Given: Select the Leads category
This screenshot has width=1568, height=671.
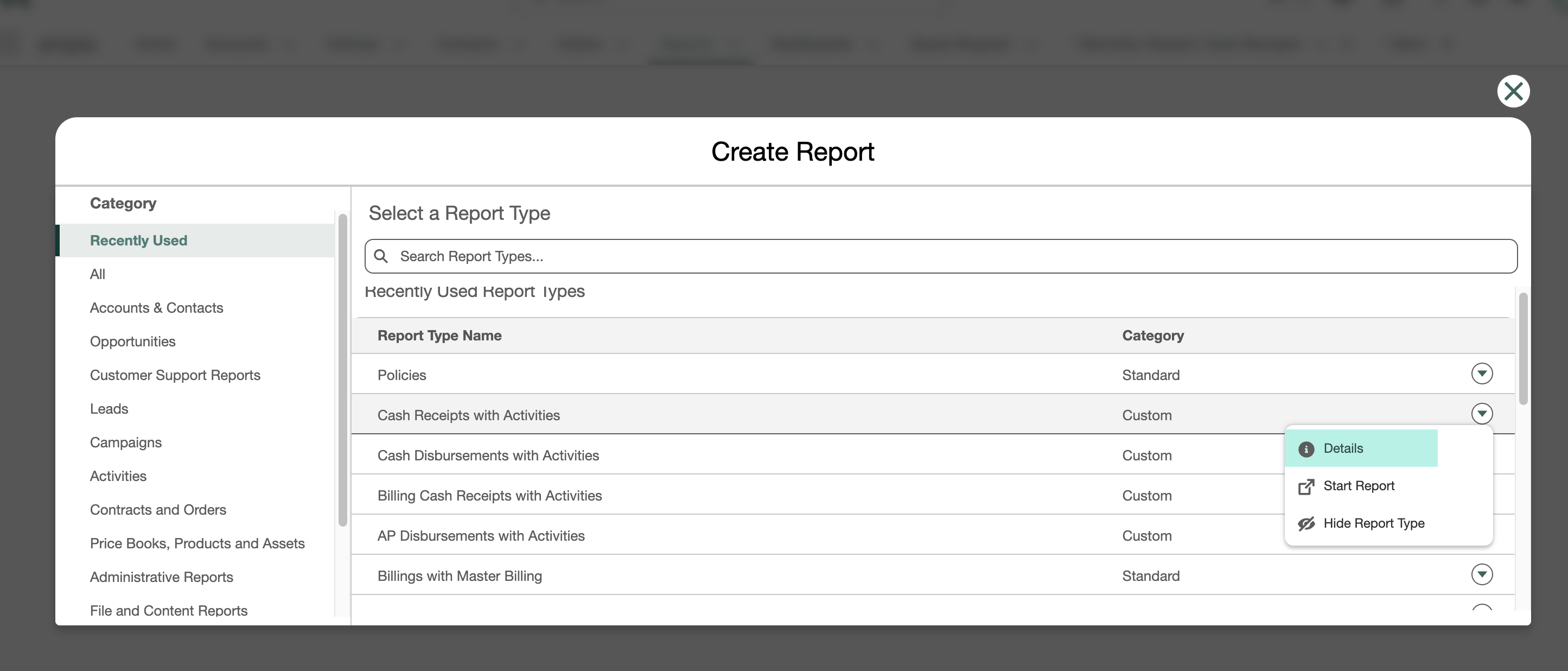Looking at the screenshot, I should (x=195, y=409).
